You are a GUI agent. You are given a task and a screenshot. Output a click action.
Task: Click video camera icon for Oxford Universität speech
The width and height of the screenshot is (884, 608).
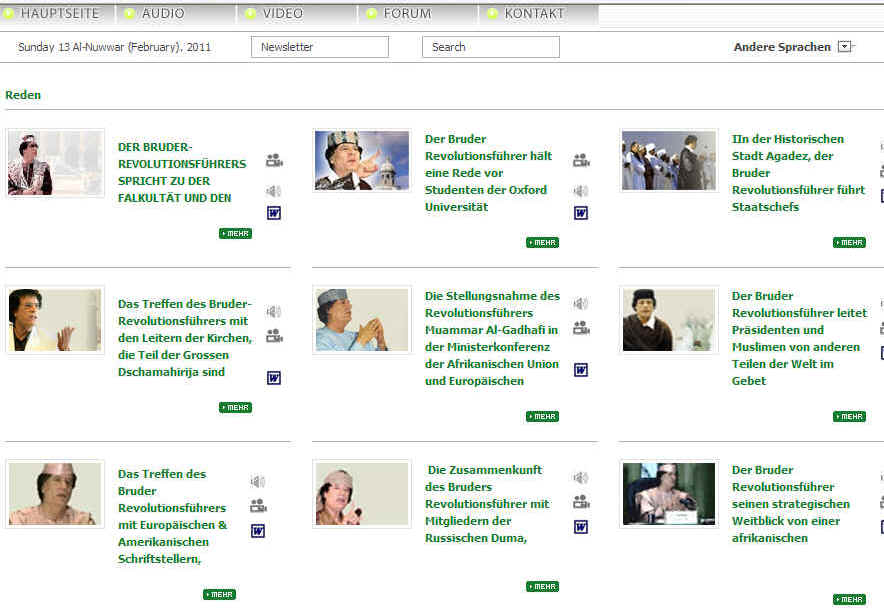(x=581, y=160)
